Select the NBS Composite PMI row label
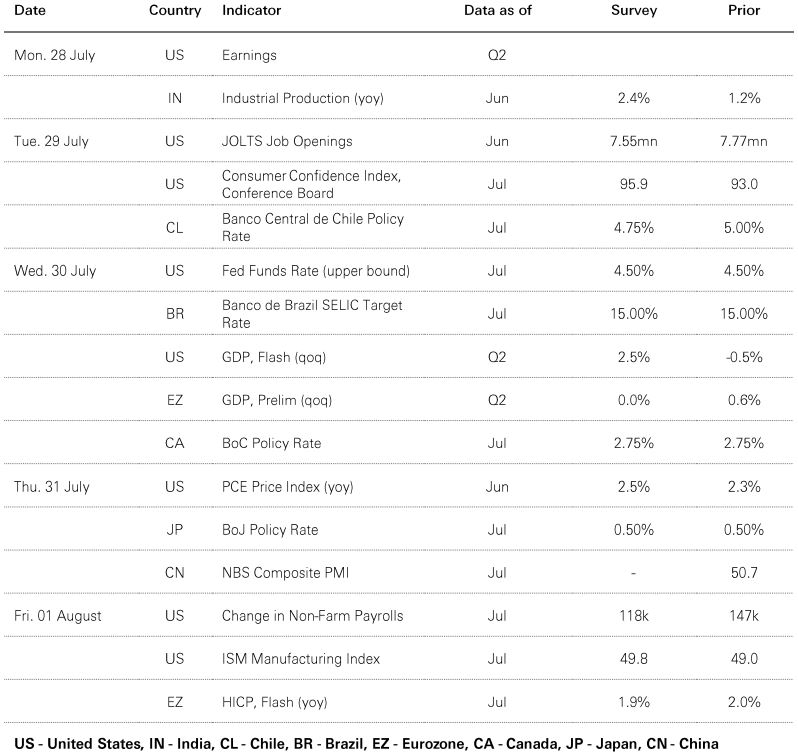This screenshot has height=755, width=798. click(286, 573)
